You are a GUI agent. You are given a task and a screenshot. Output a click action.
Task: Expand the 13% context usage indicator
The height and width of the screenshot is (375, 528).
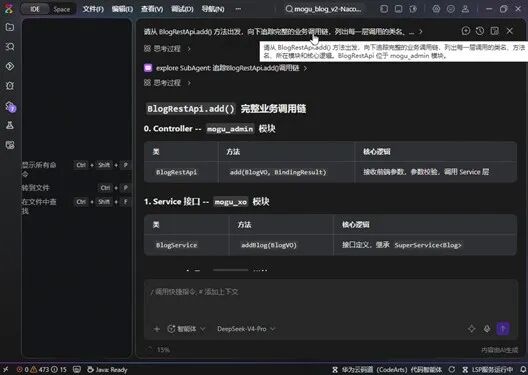point(159,349)
